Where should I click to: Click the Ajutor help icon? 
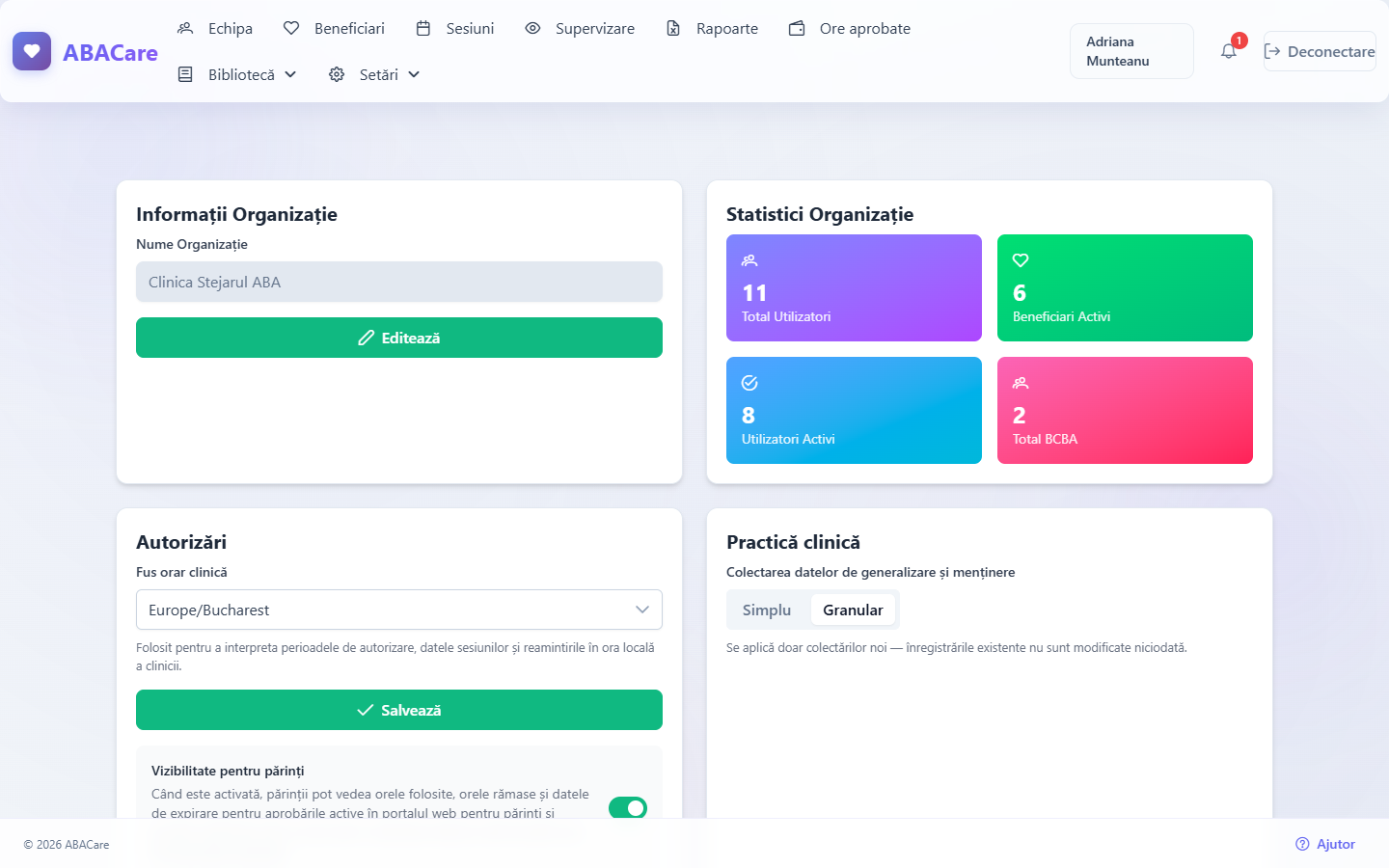coord(1302,844)
